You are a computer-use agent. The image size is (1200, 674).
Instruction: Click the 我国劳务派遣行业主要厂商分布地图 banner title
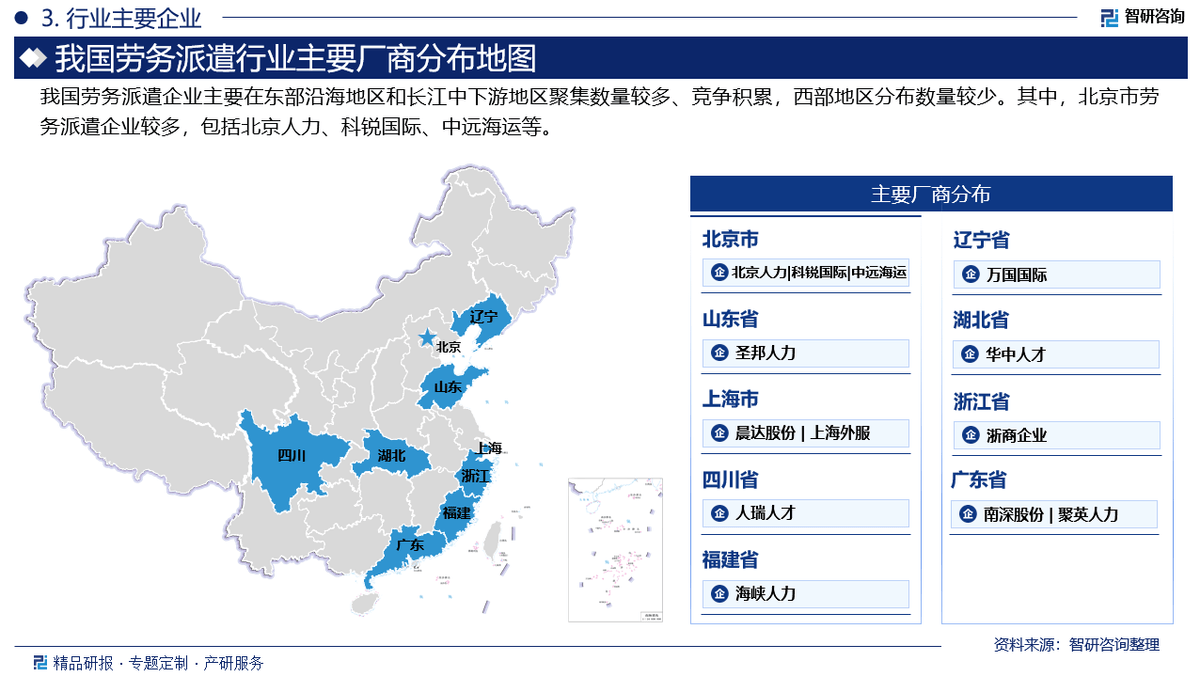tap(295, 58)
